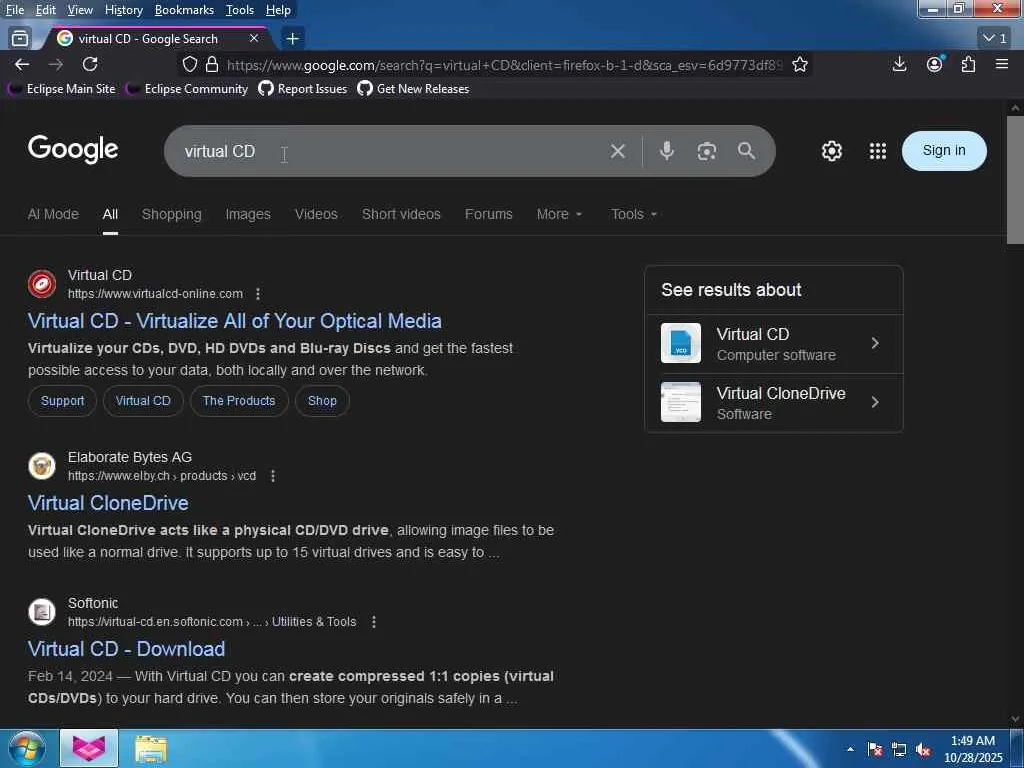This screenshot has height=768, width=1024.
Task: Open the View menu
Action: [80, 10]
